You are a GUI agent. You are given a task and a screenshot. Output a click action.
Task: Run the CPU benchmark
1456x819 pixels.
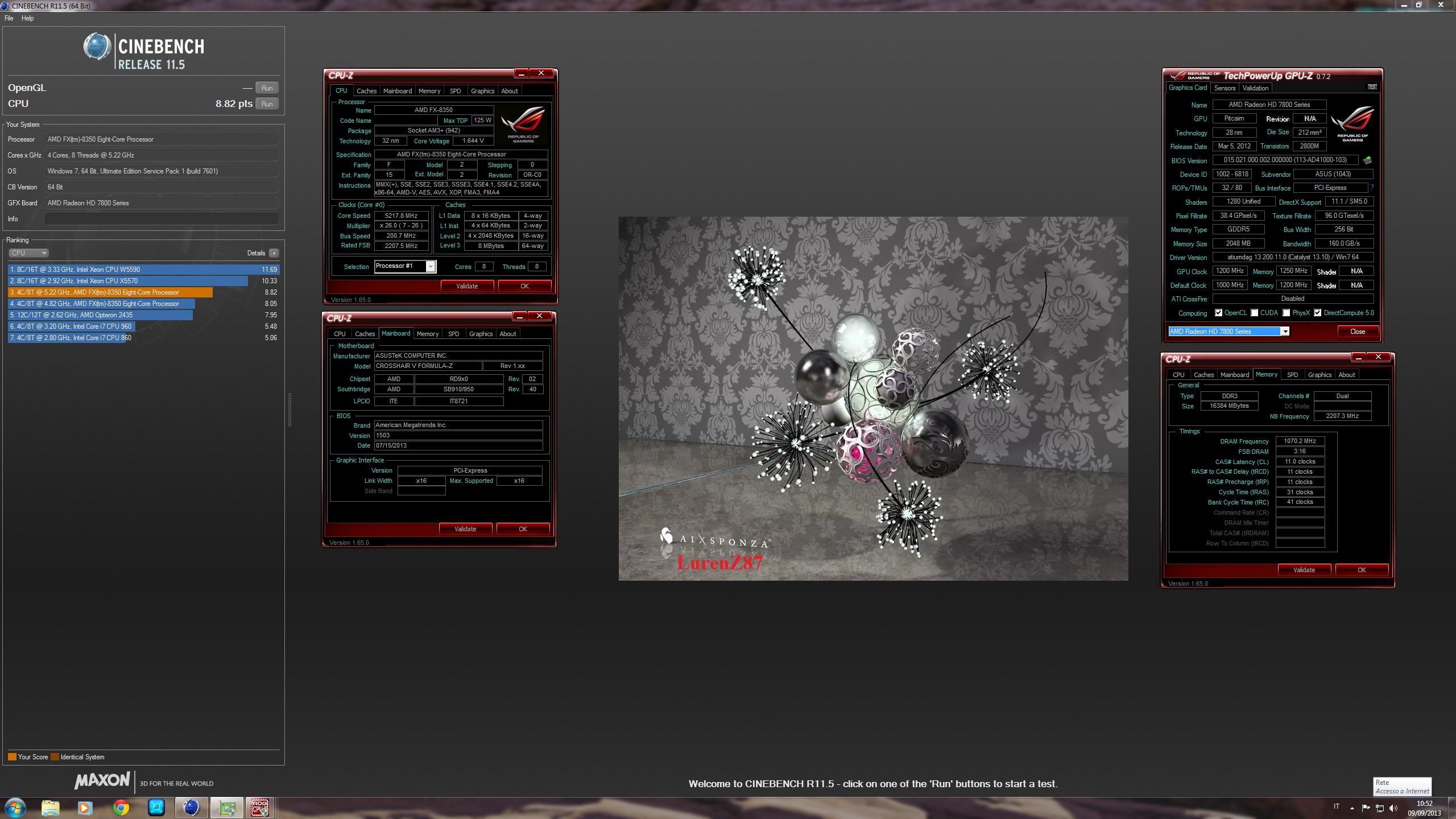[x=267, y=104]
